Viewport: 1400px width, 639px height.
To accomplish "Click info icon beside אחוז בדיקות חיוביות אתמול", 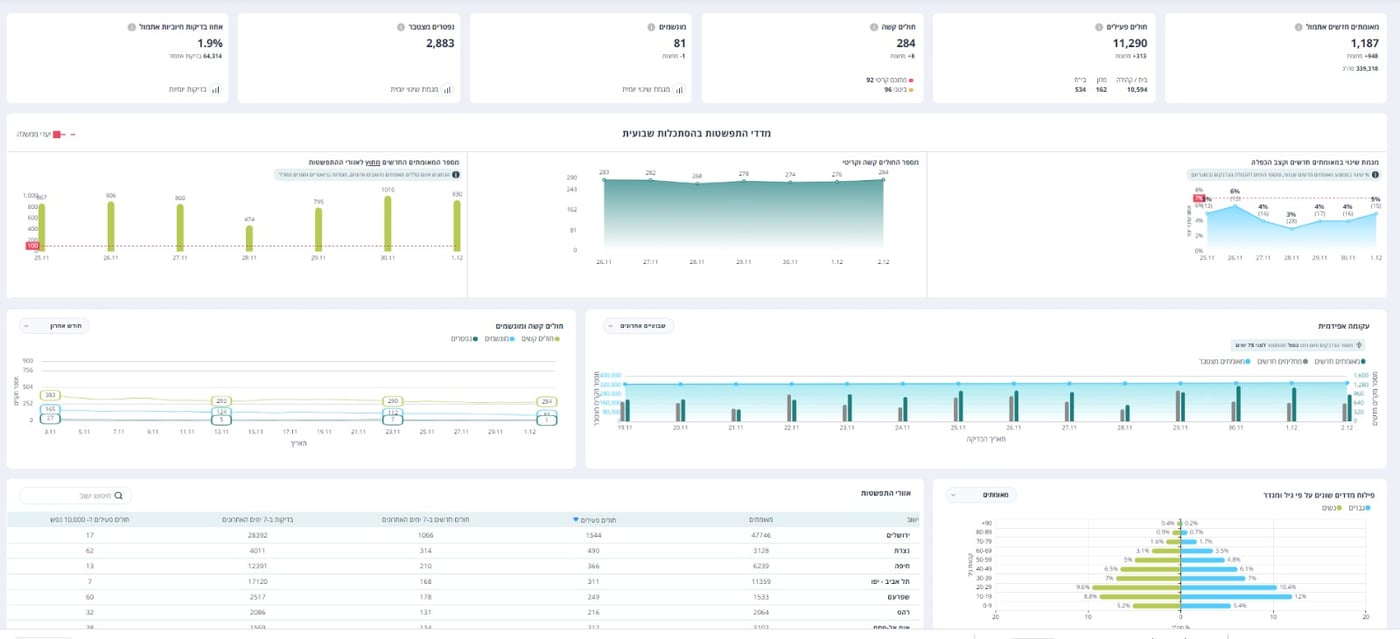I will [x=132, y=27].
